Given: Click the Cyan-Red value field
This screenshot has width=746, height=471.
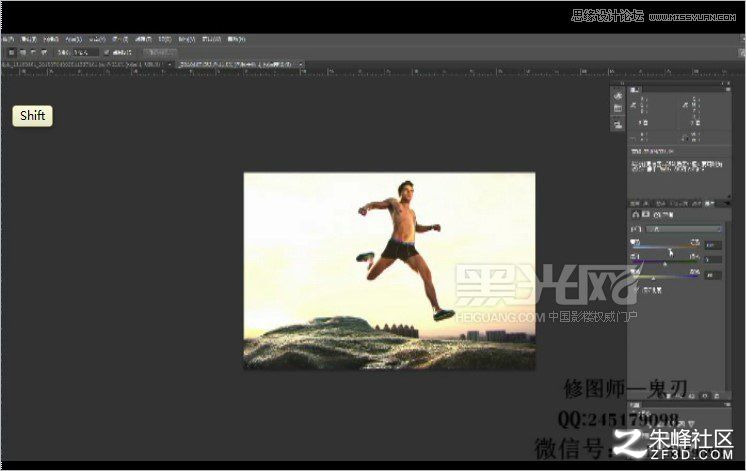Looking at the screenshot, I should point(713,245).
